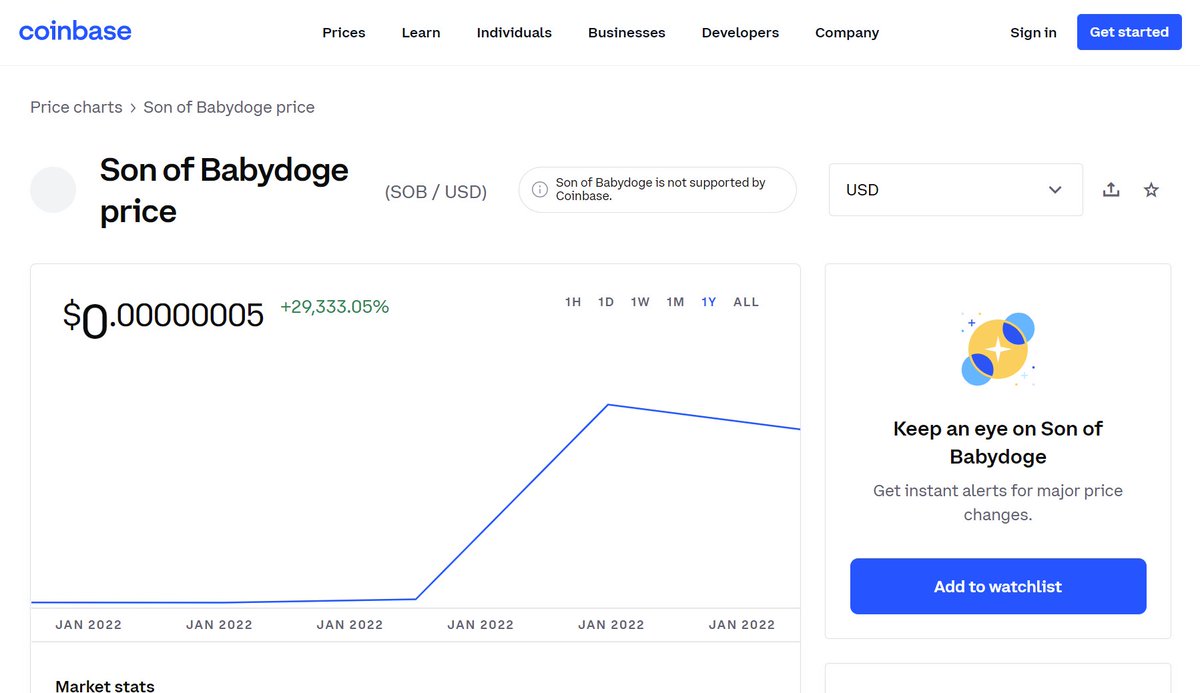This screenshot has width=1200, height=693.
Task: Click the Keep an eye on Son of Babydoge heading
Action: (x=998, y=443)
